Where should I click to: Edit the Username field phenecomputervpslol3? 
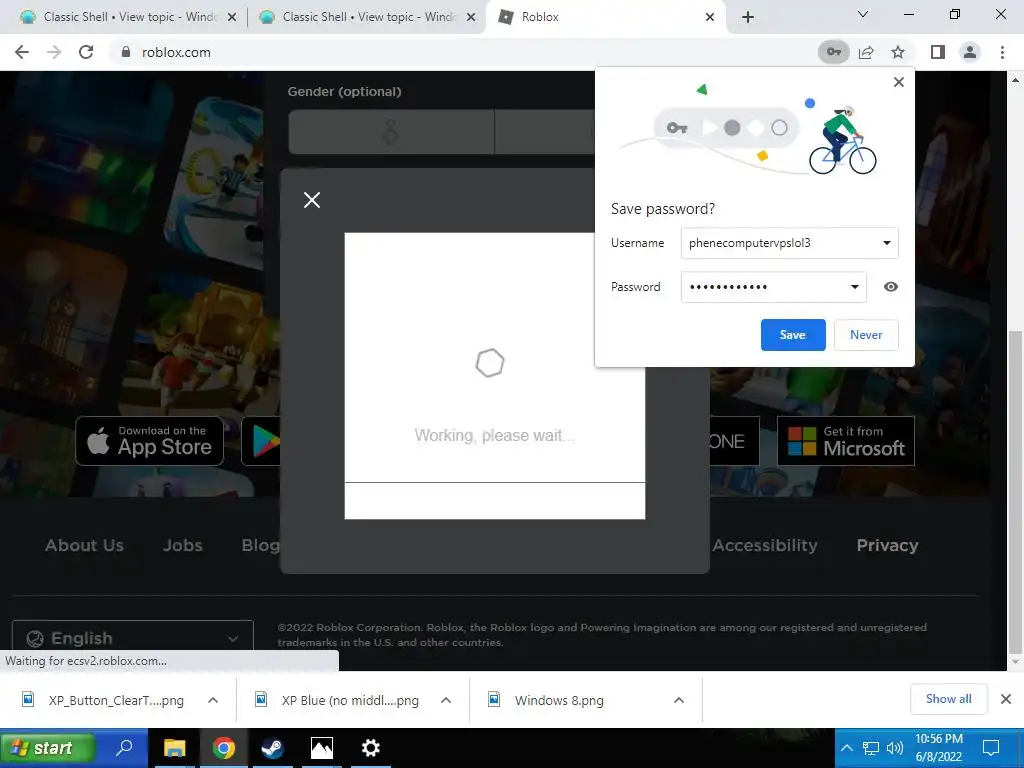(x=790, y=243)
